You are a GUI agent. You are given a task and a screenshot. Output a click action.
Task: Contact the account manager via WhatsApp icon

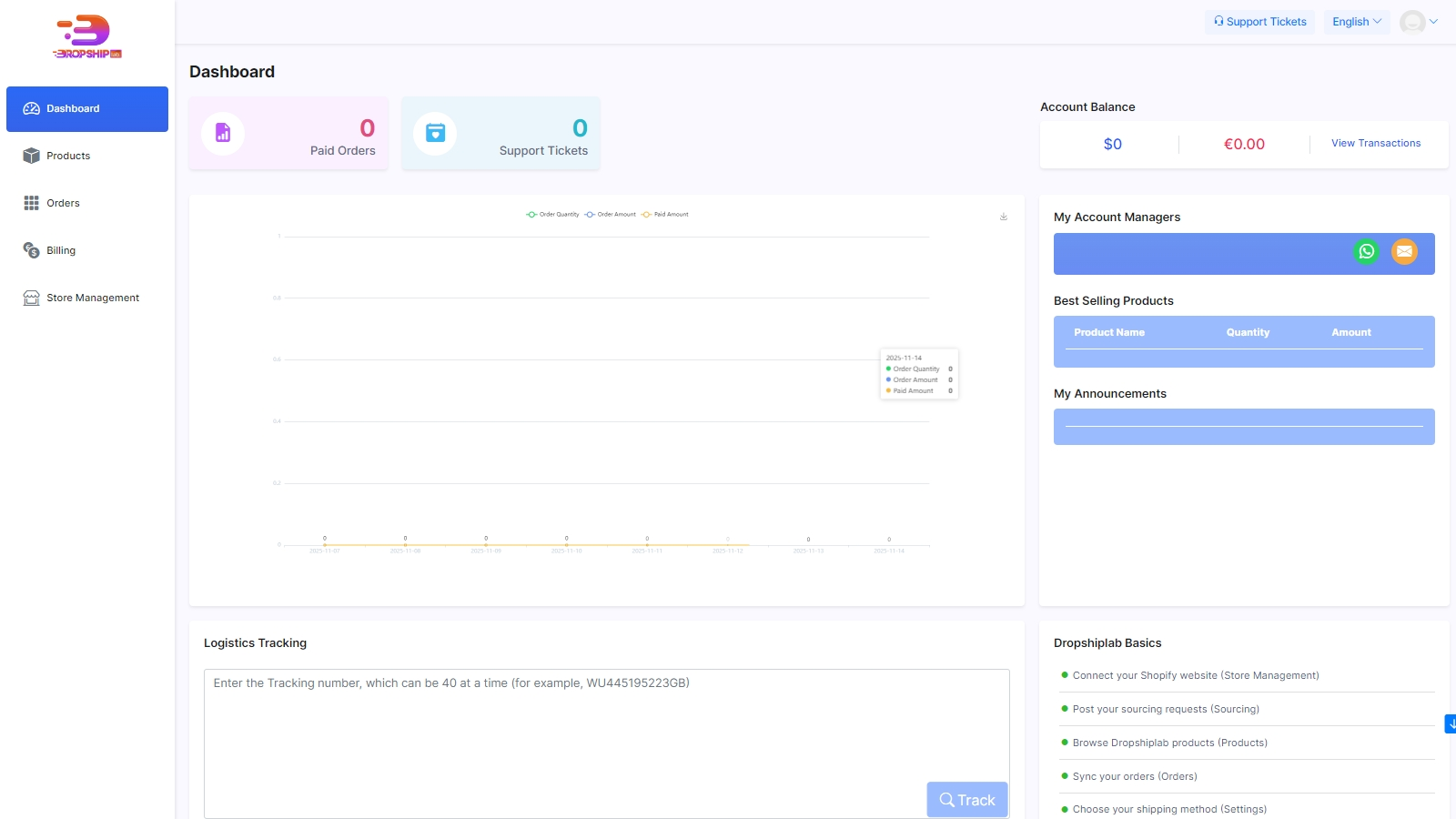tap(1366, 252)
